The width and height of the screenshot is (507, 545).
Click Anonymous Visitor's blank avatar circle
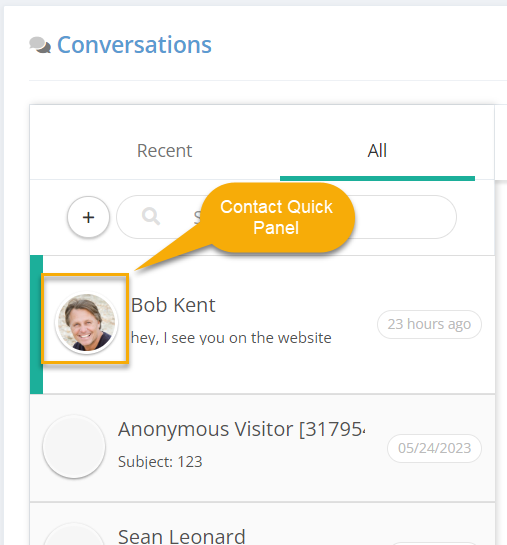pyautogui.click(x=74, y=446)
